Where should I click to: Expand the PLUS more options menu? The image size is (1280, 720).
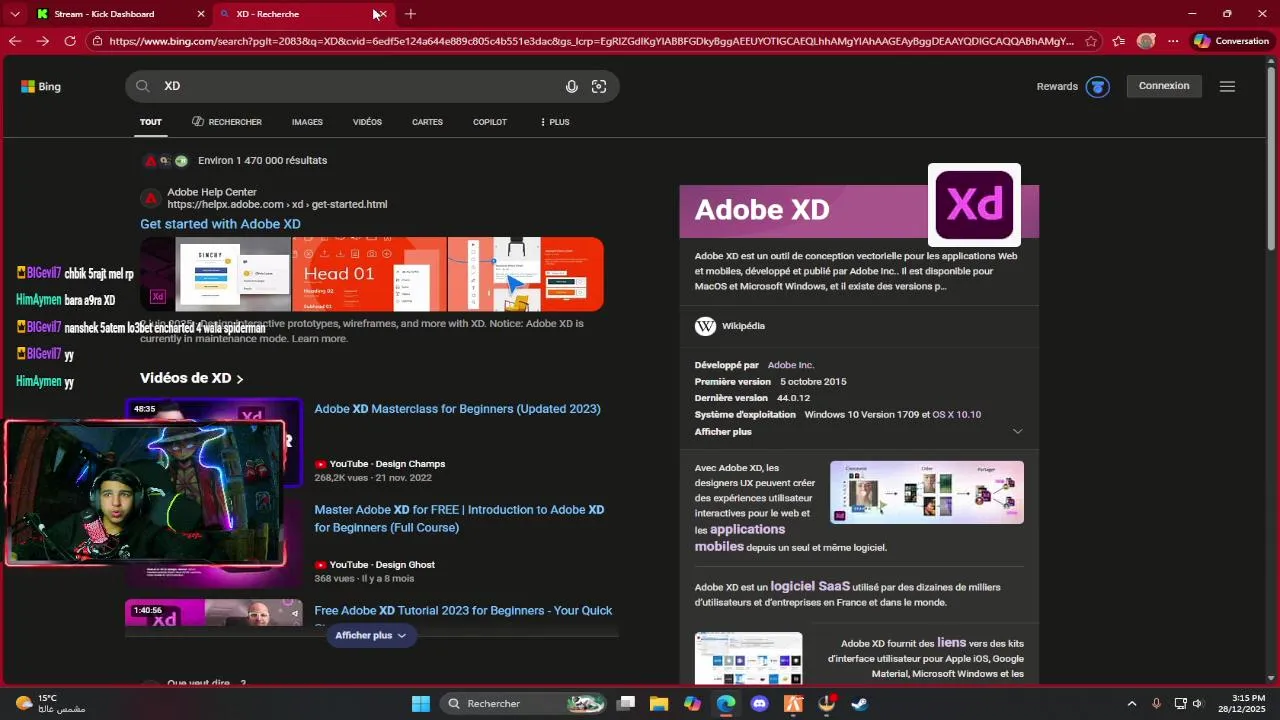pos(555,122)
